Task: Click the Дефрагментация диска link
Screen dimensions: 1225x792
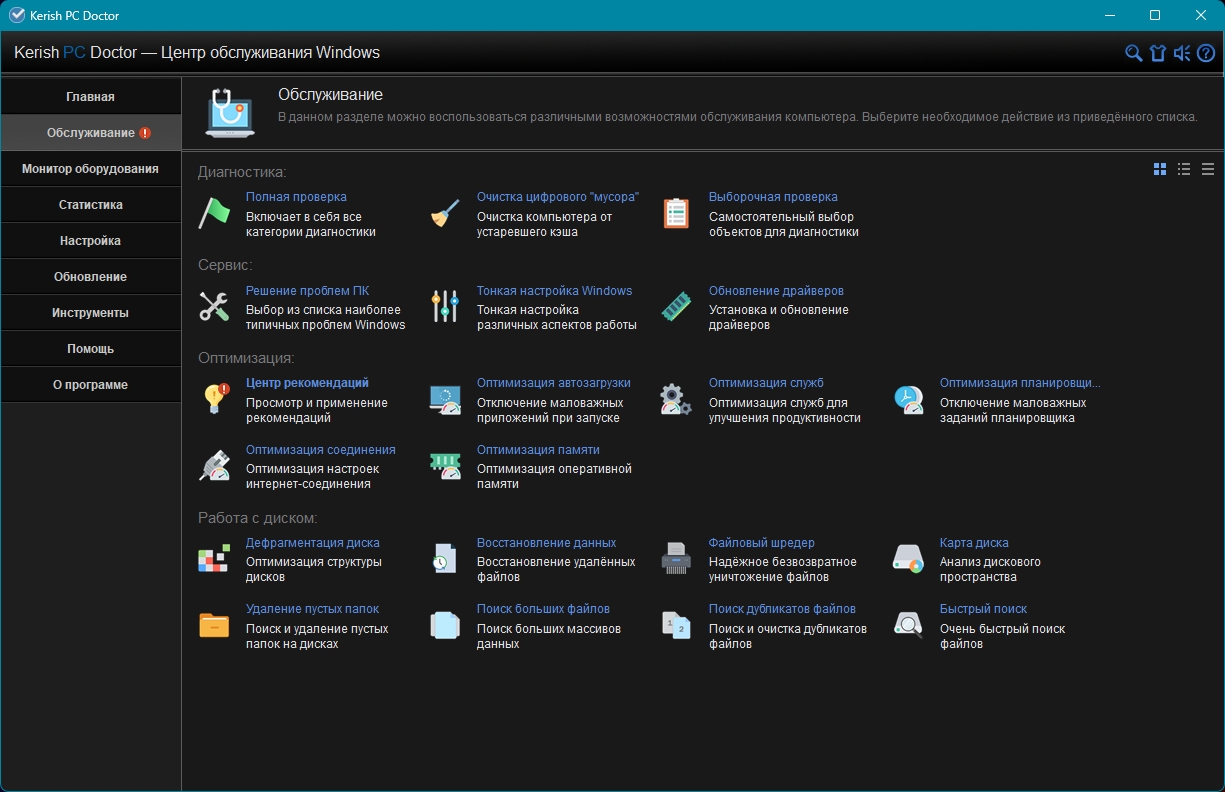Action: point(313,543)
